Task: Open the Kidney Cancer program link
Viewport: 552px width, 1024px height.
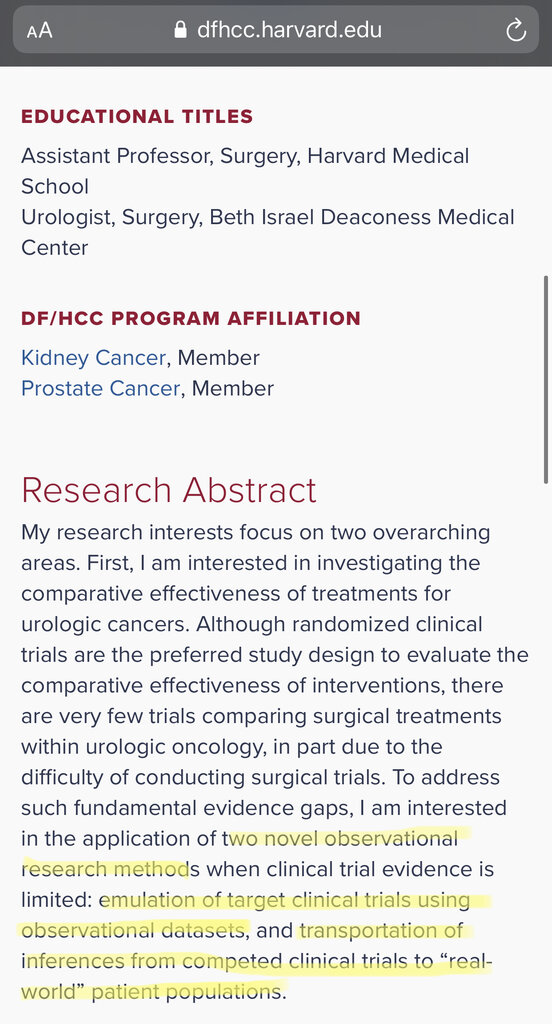Action: 93,358
